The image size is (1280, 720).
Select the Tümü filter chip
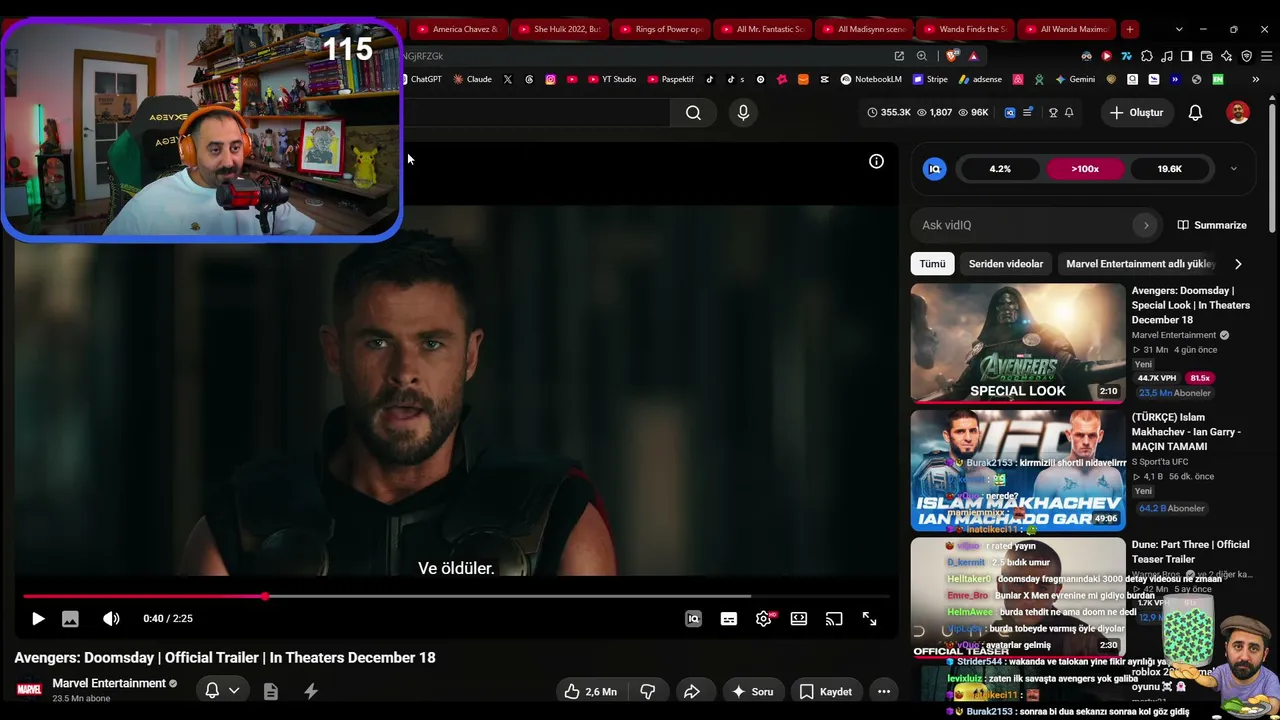tap(932, 264)
